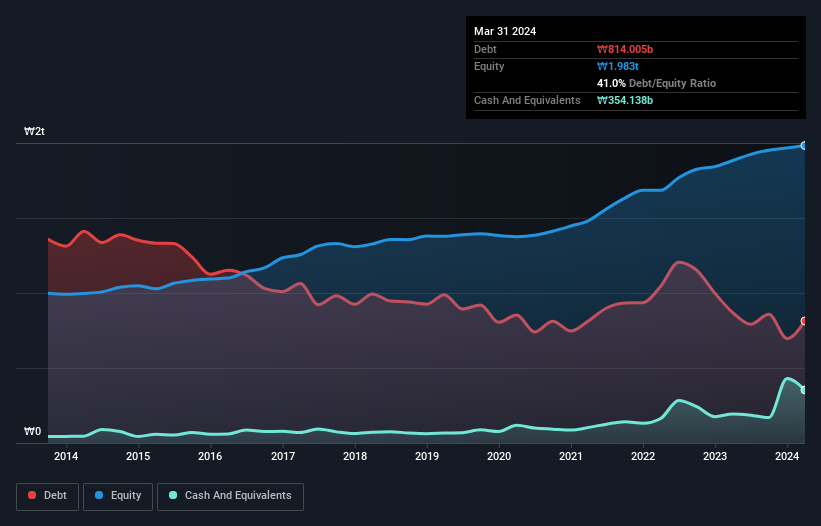
Task: Toggle the Debt series legend button
Action: (48, 496)
